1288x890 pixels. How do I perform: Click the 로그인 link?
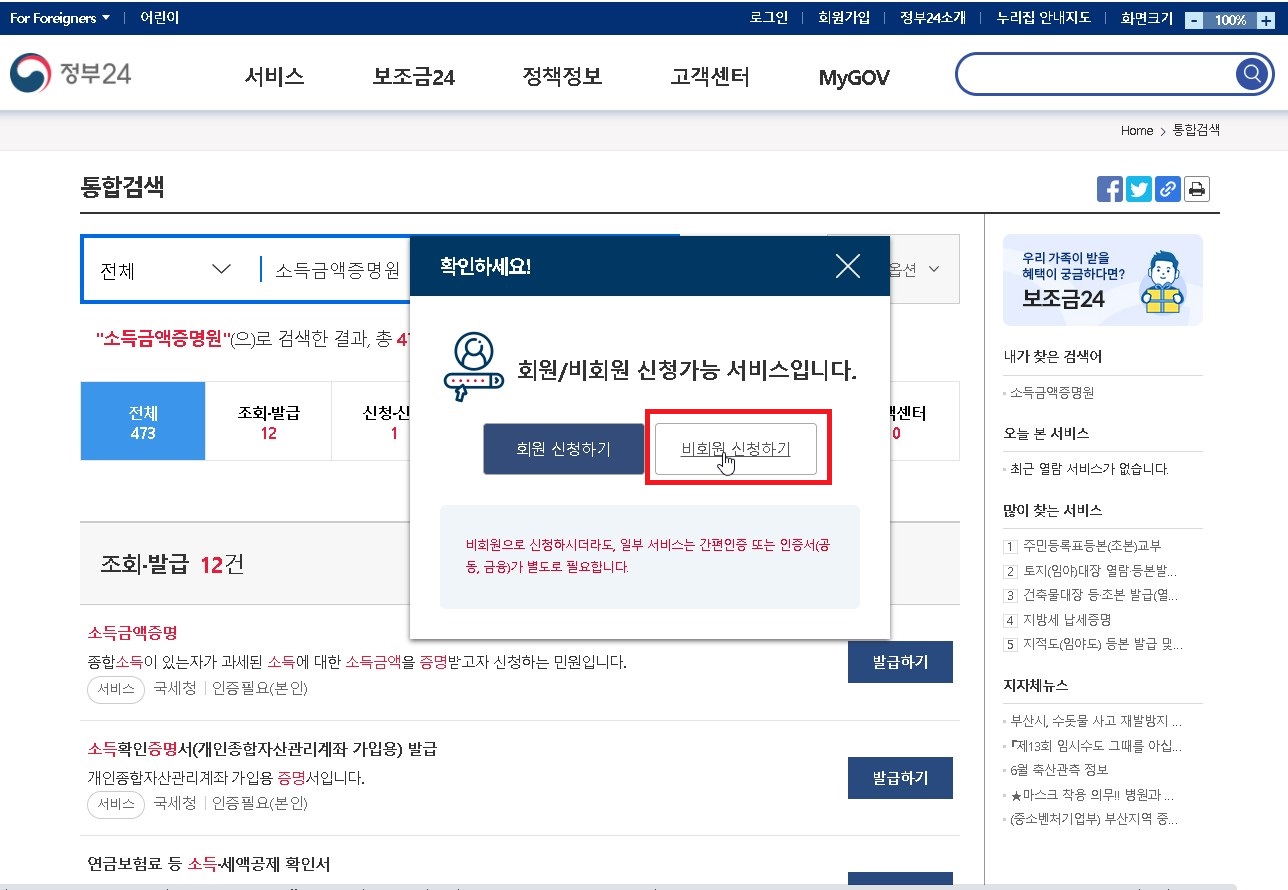768,18
